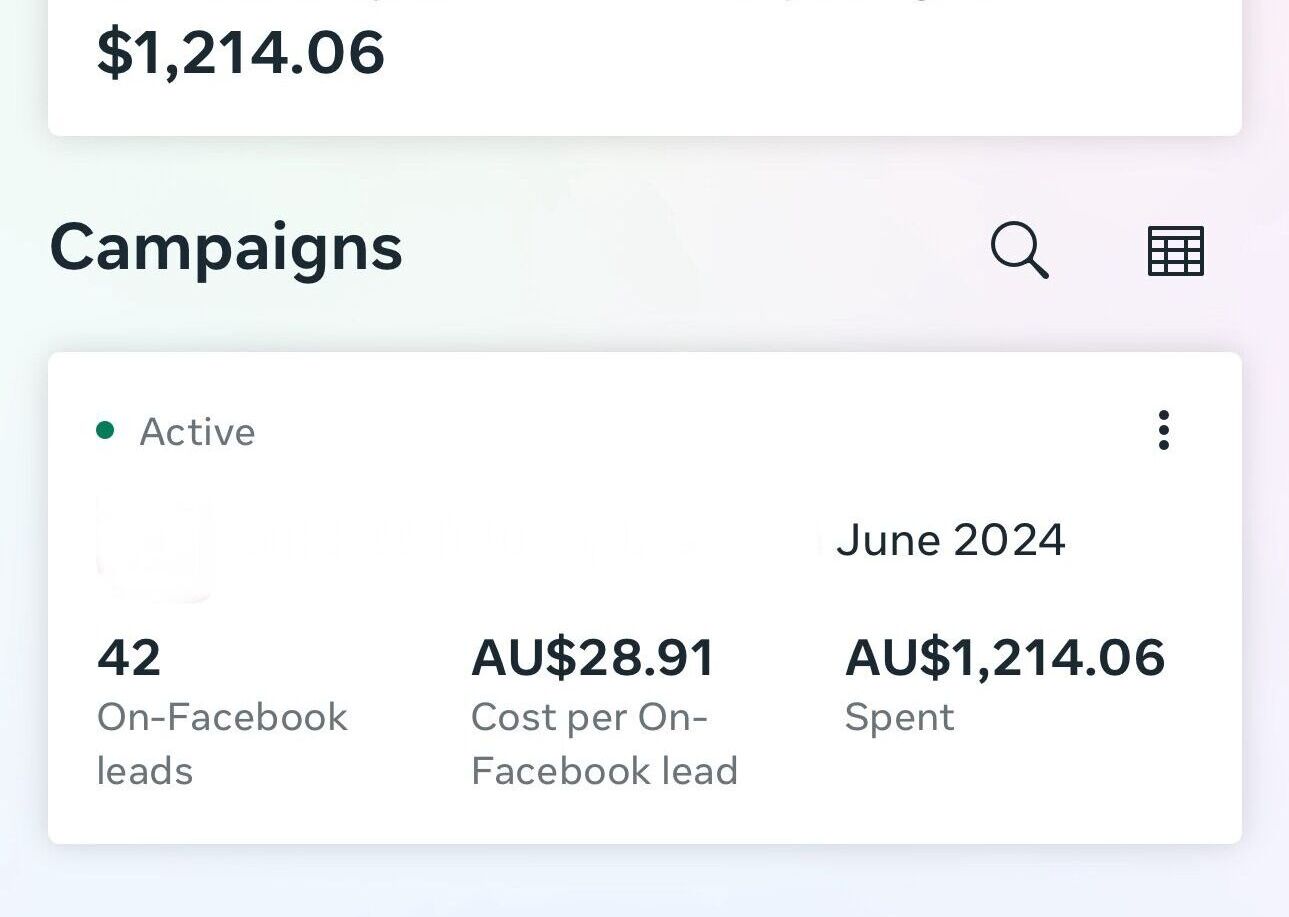Select the Cost per On-Facebook lead label
The width and height of the screenshot is (1289, 917).
click(x=604, y=744)
